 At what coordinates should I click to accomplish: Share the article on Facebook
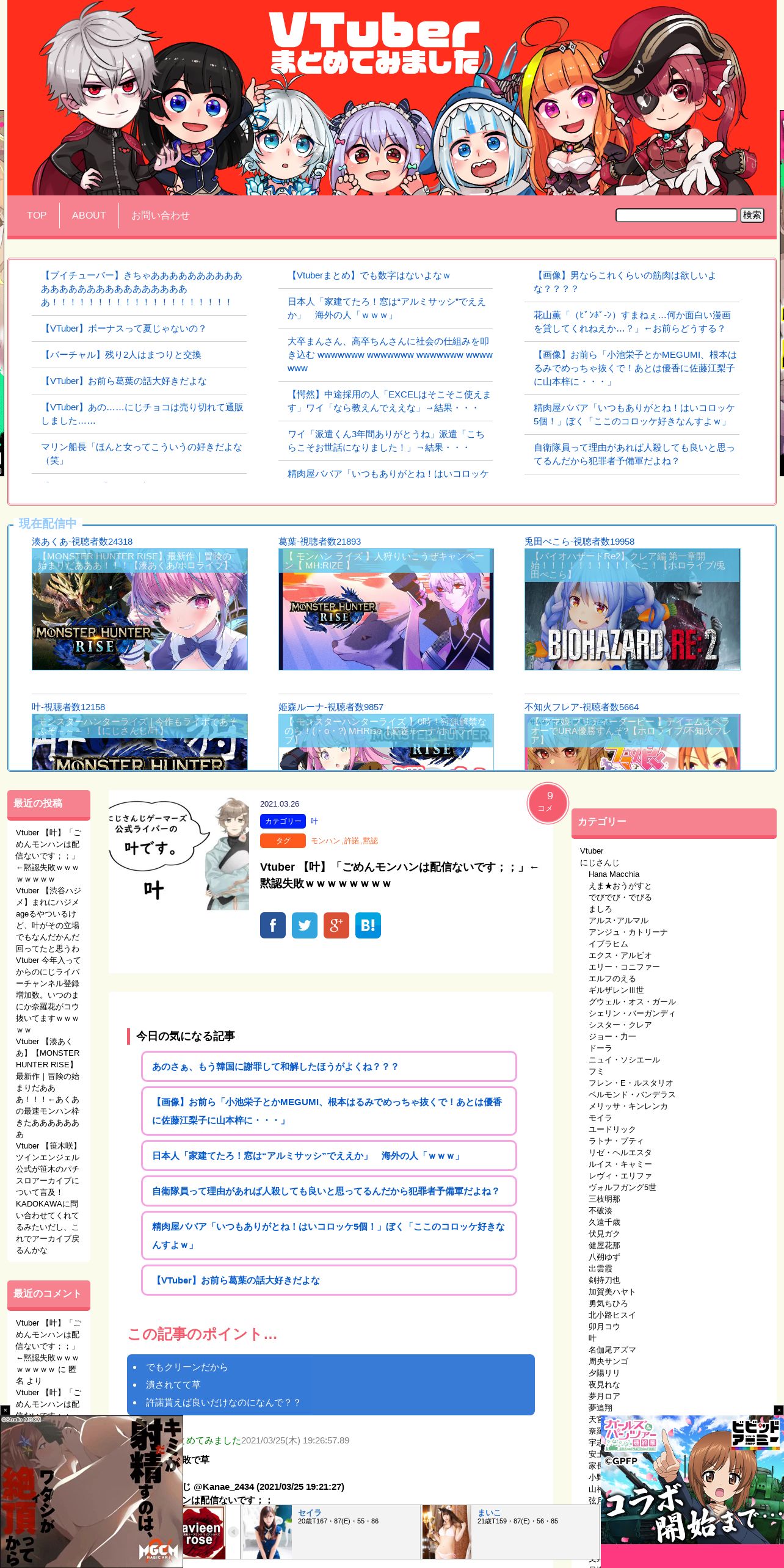click(x=273, y=925)
